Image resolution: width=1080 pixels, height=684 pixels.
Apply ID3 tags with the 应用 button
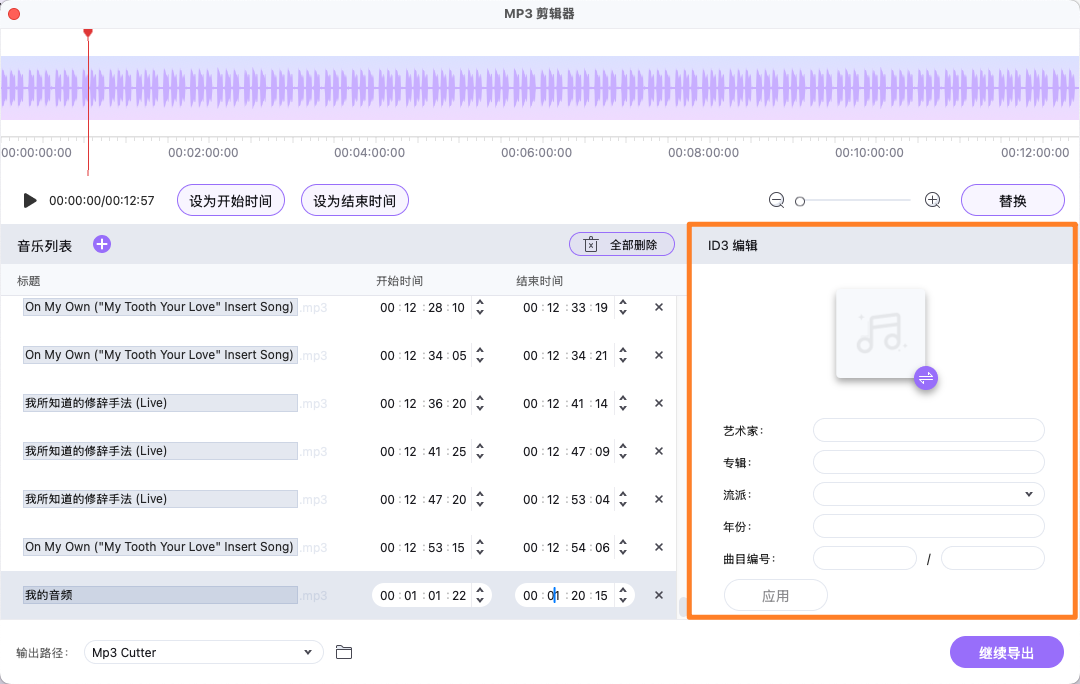(x=775, y=594)
